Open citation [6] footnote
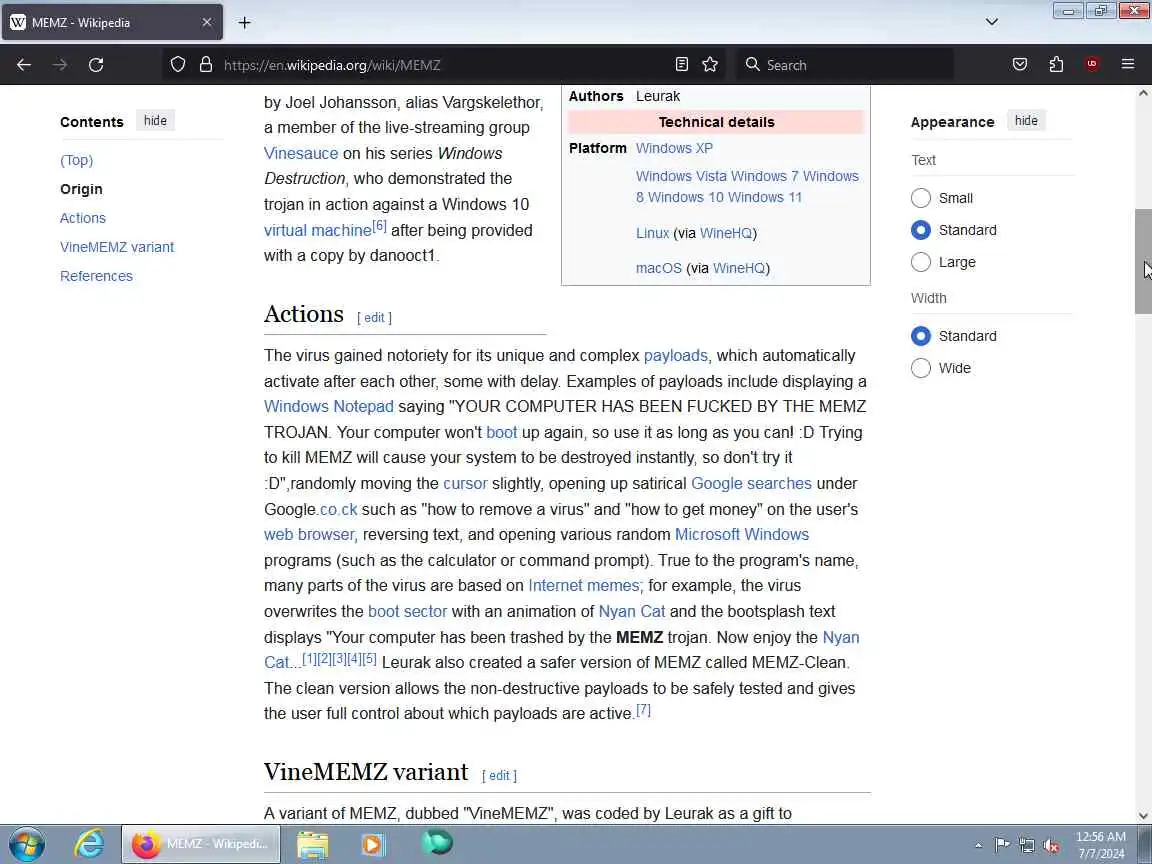 (379, 226)
